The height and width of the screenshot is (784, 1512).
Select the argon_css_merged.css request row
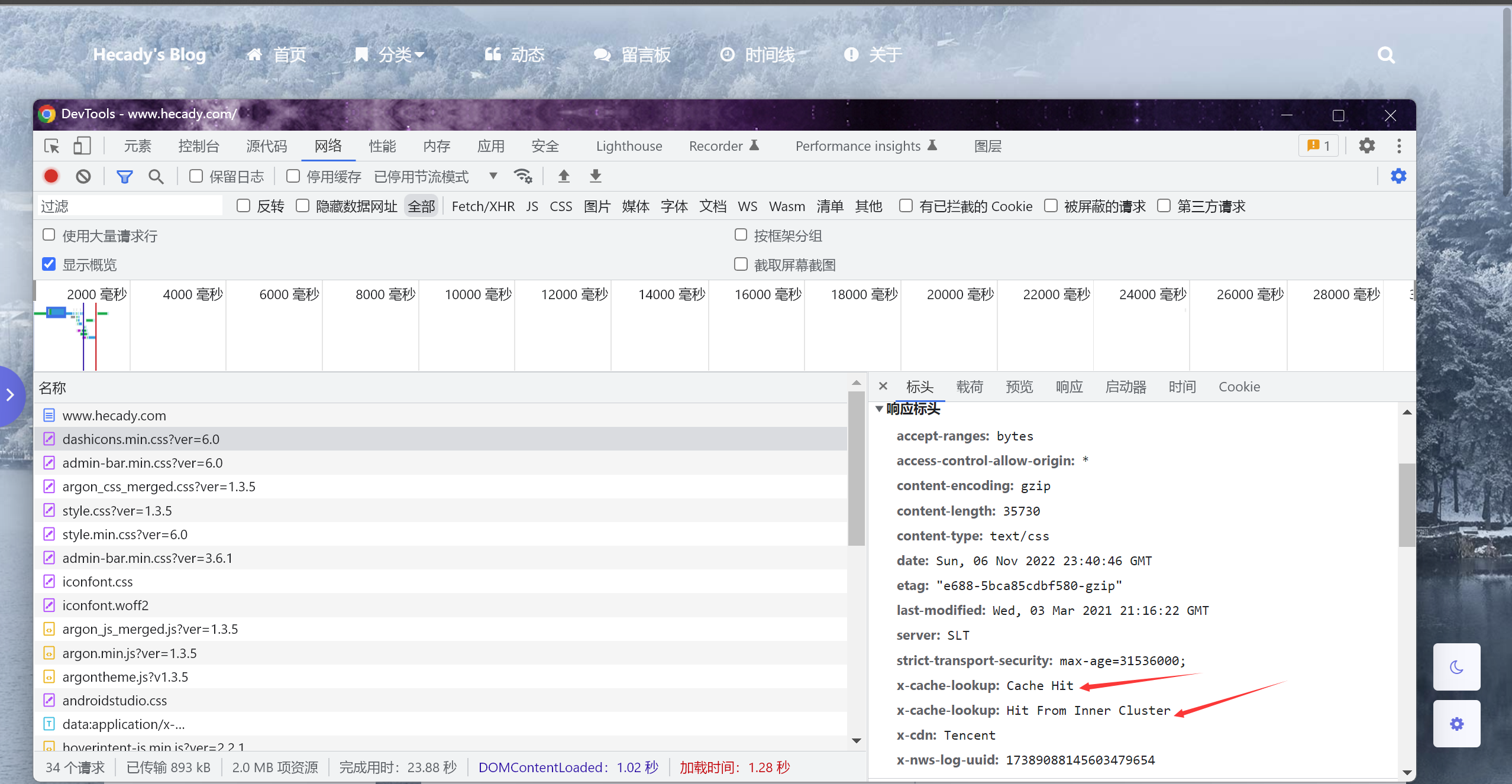click(x=159, y=487)
